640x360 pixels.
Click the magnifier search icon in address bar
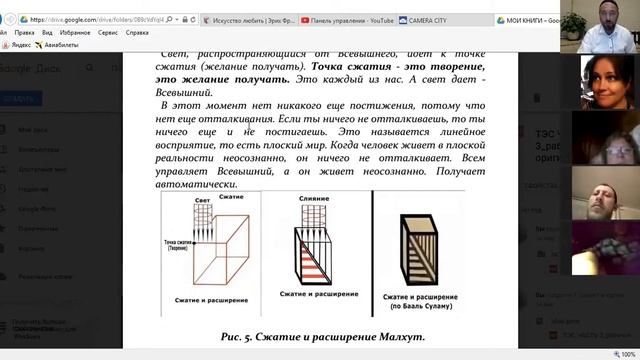pos(169,20)
